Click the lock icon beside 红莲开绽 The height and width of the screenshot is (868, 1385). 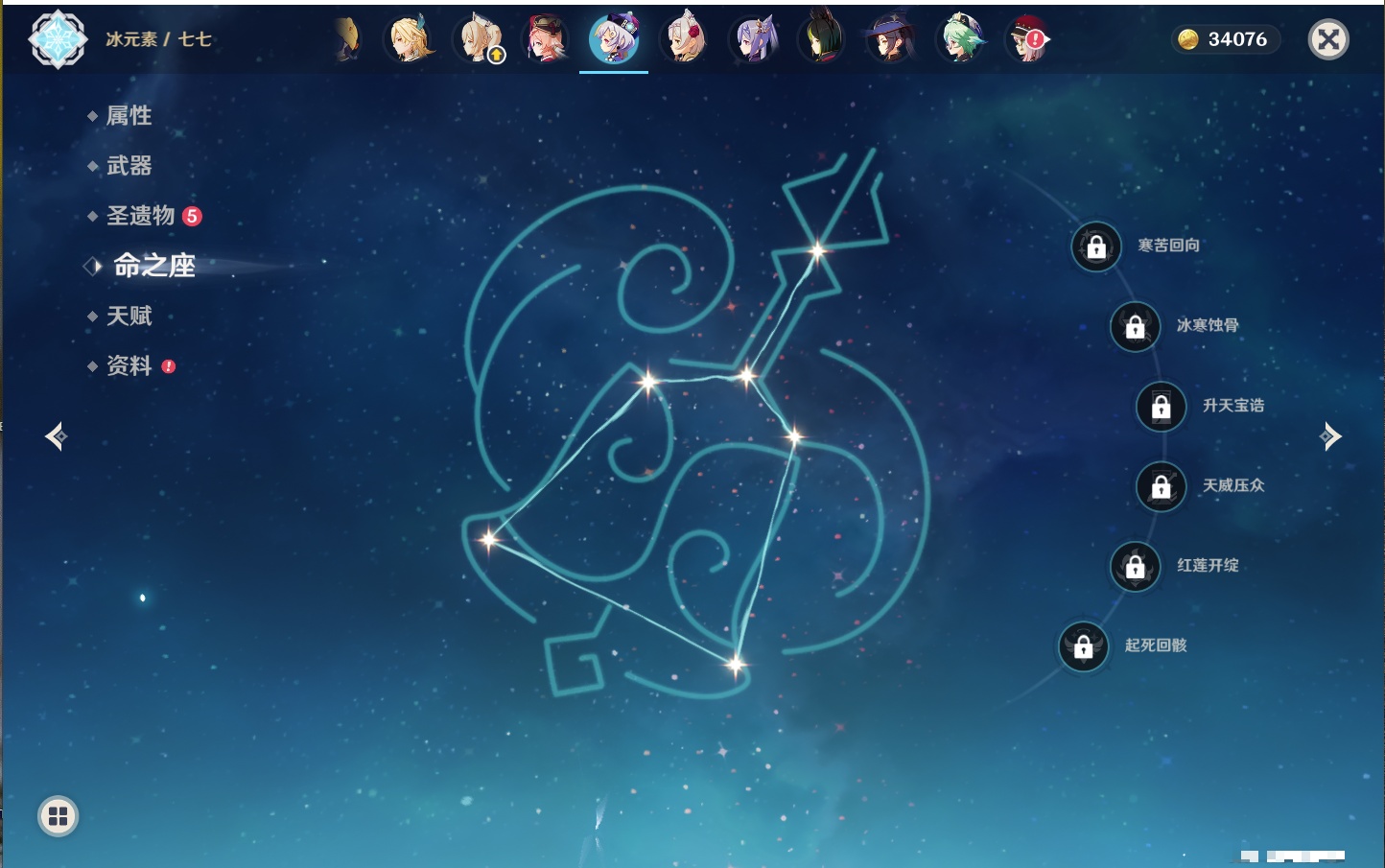(1135, 567)
